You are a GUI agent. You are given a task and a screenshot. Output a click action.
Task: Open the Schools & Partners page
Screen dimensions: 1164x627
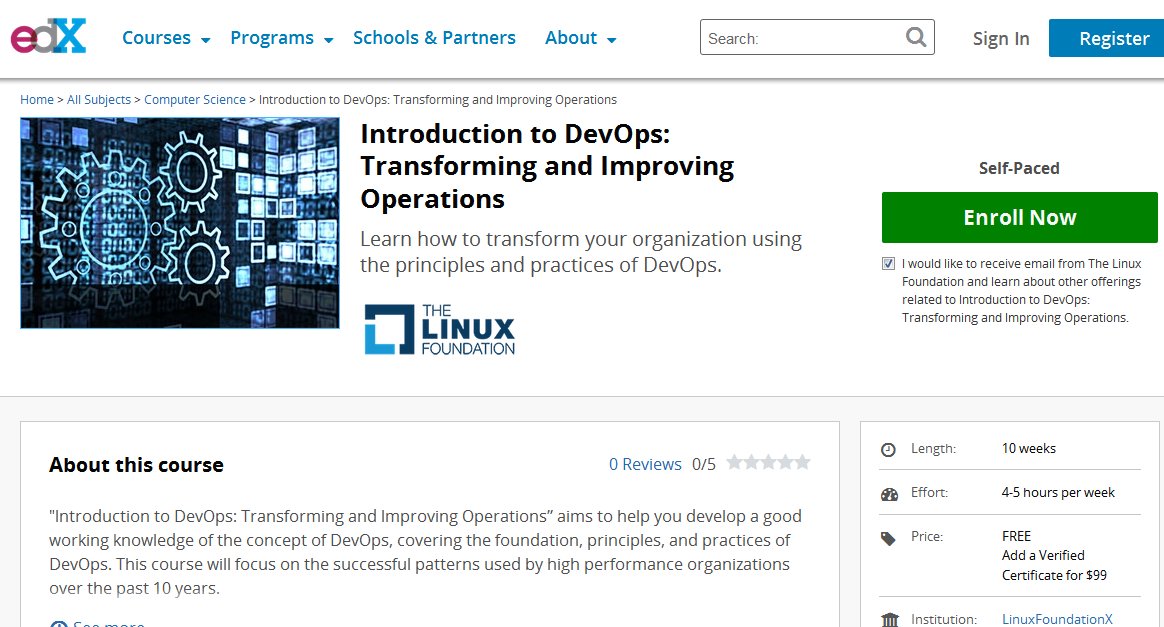point(434,38)
